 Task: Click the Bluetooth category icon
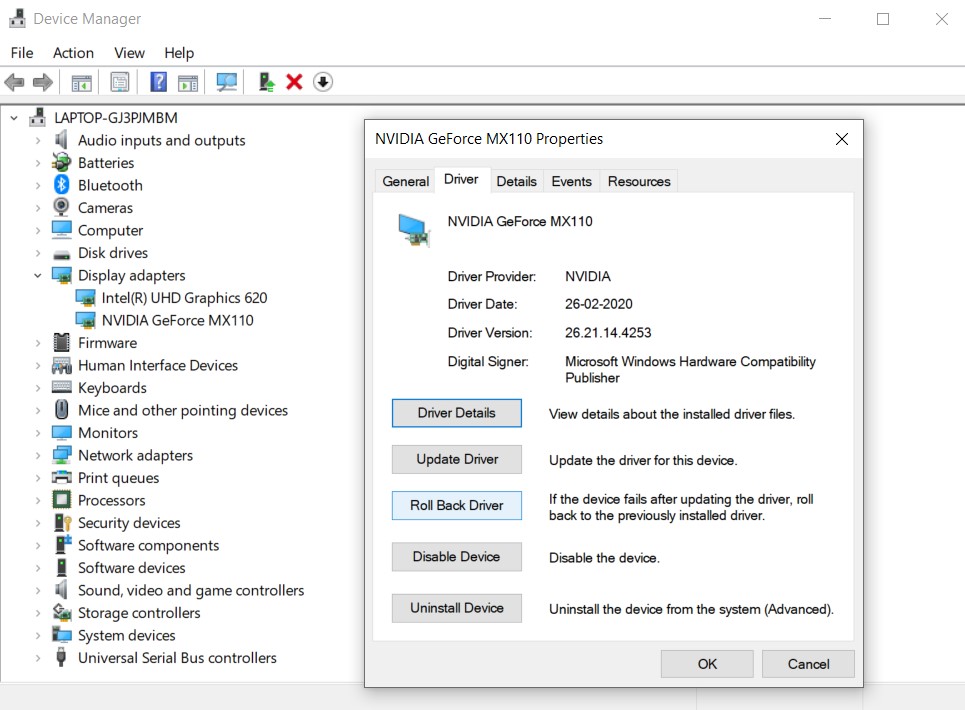(62, 185)
